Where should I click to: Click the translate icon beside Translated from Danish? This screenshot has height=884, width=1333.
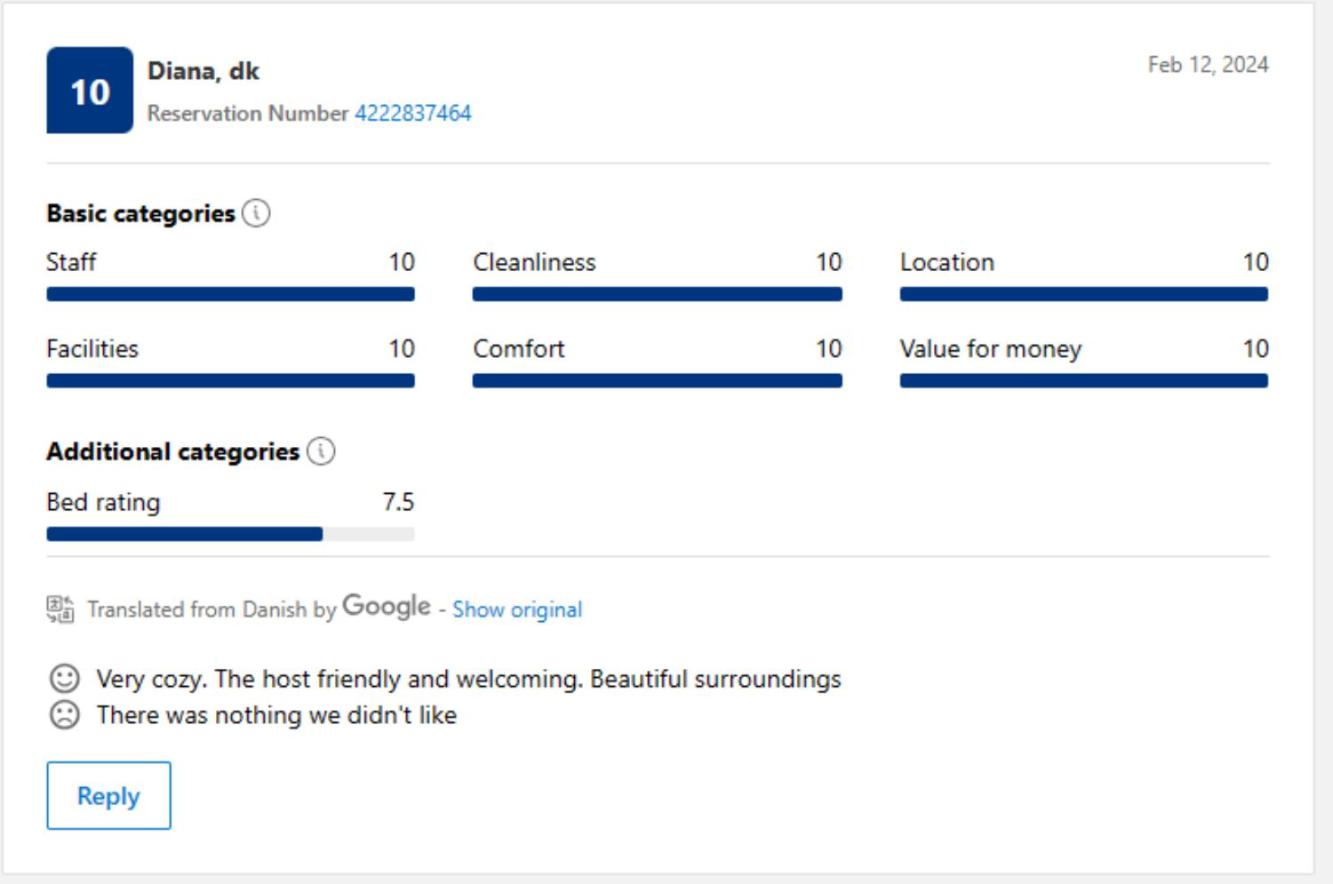tap(60, 609)
